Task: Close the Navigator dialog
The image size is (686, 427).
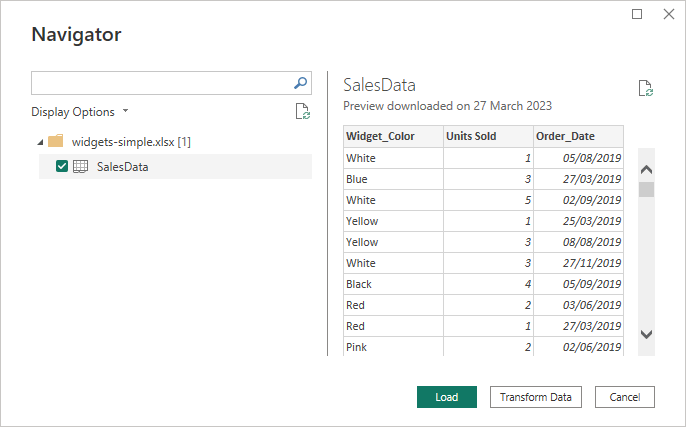Action: (x=668, y=14)
